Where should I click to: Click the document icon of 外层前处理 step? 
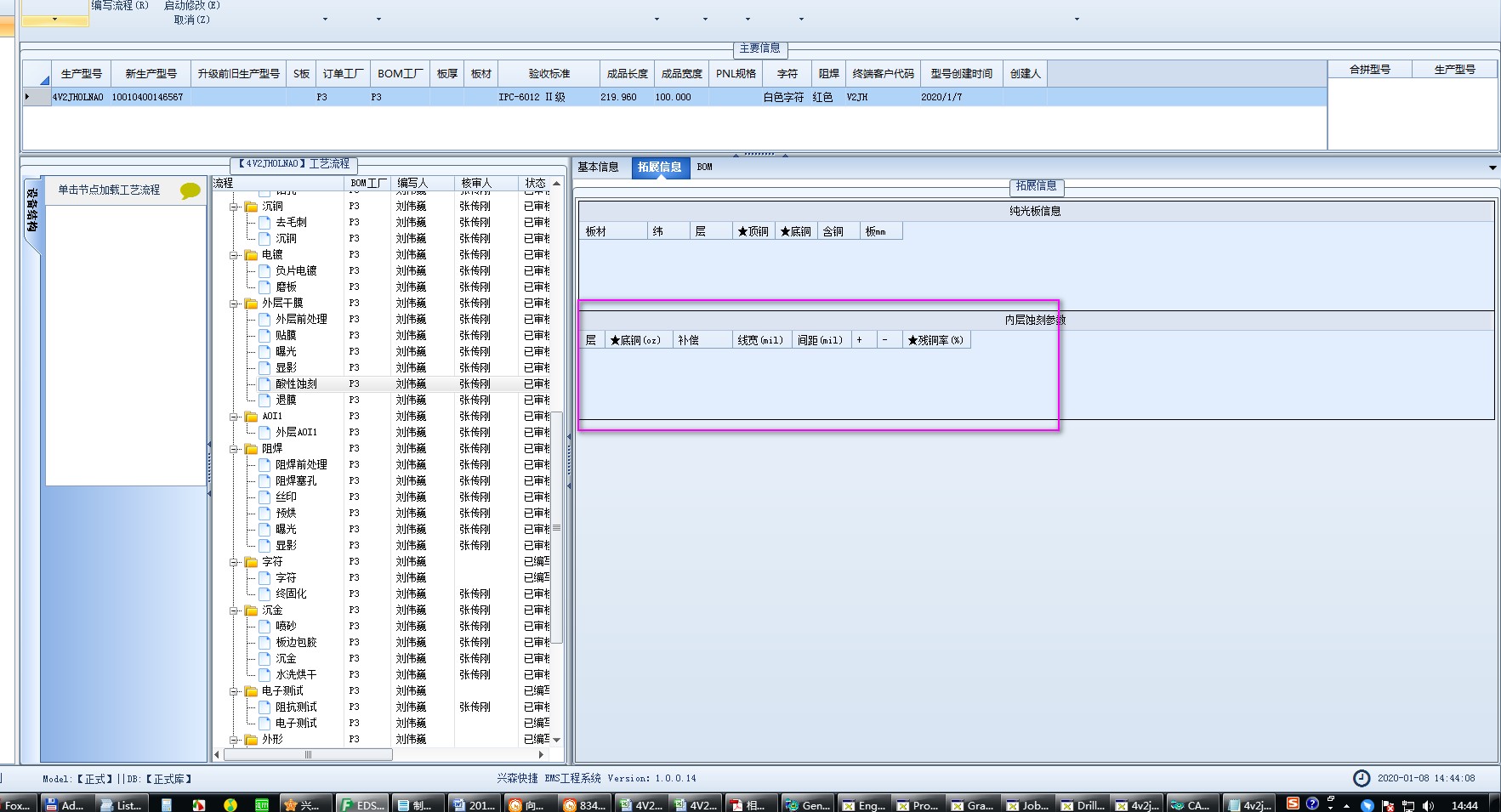264,319
